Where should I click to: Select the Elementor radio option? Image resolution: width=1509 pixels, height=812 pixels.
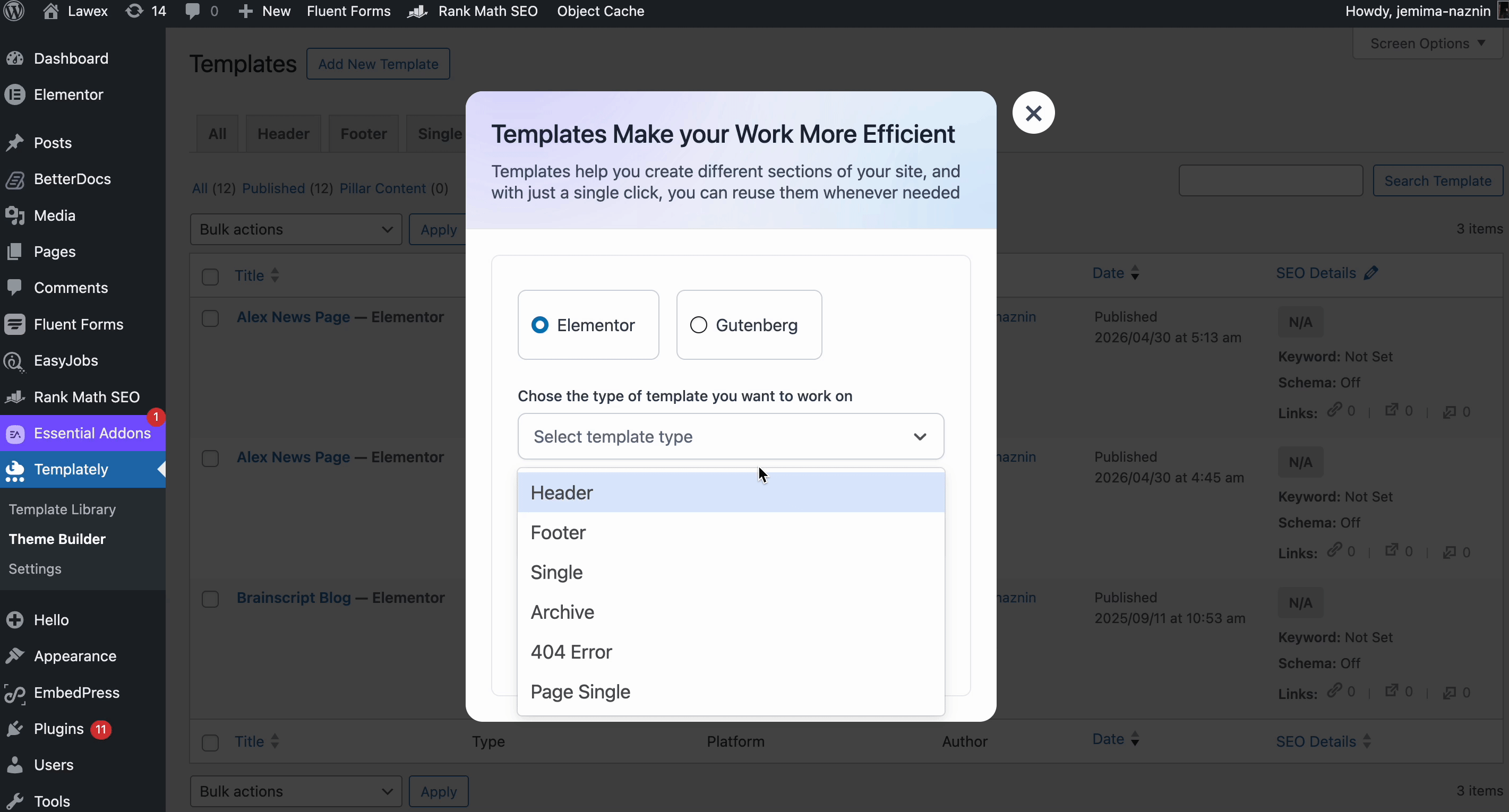539,325
